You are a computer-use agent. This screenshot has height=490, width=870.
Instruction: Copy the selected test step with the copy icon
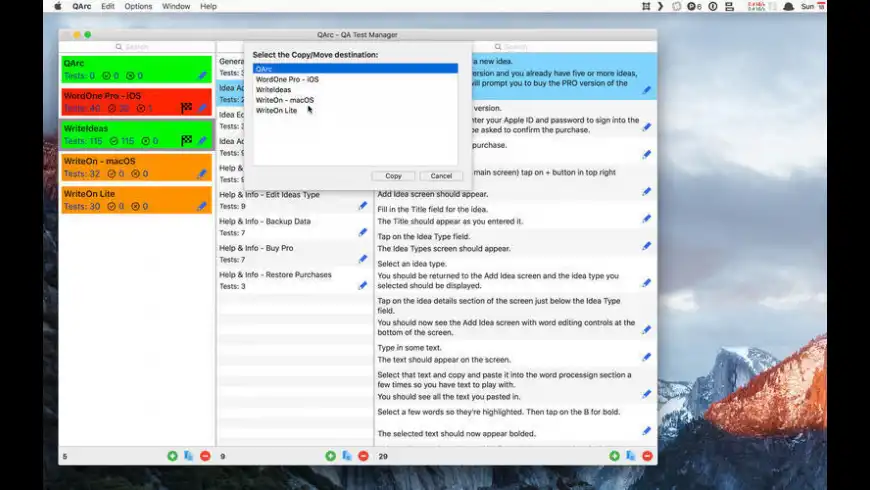pyautogui.click(x=631, y=456)
